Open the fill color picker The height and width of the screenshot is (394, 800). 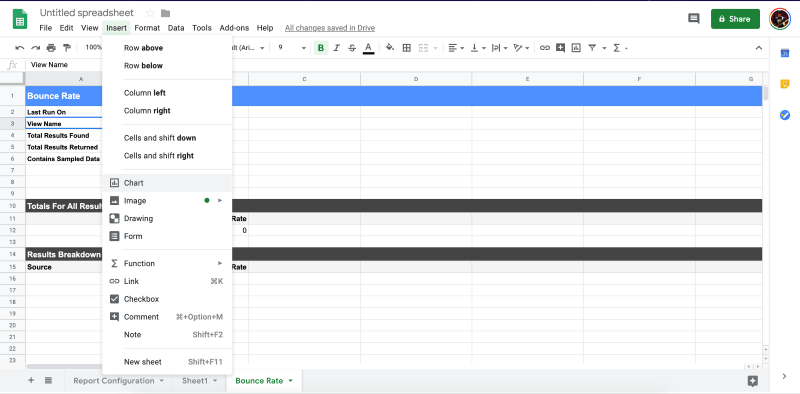tap(390, 48)
